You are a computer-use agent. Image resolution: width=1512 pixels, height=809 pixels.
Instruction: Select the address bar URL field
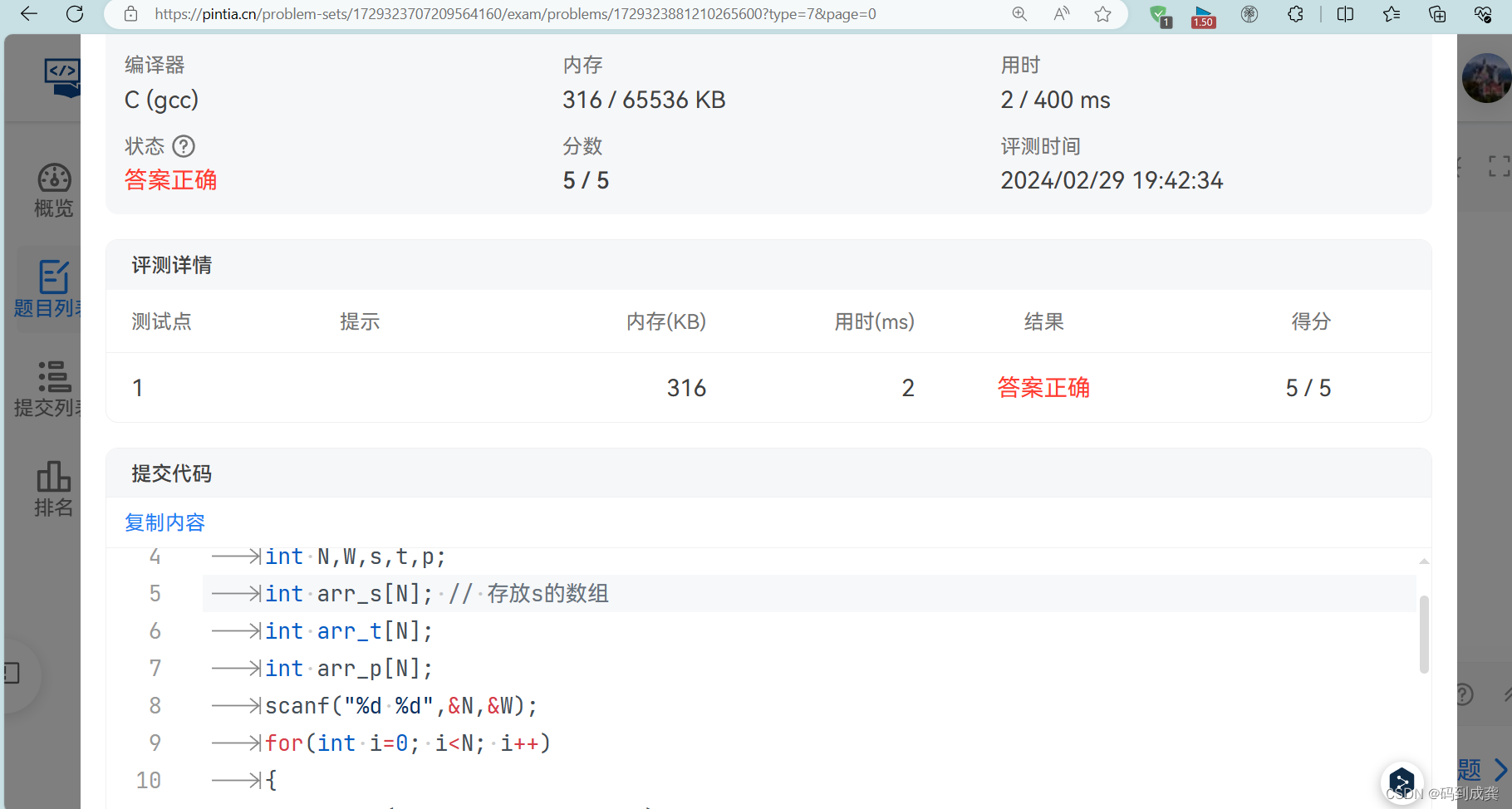coord(515,14)
